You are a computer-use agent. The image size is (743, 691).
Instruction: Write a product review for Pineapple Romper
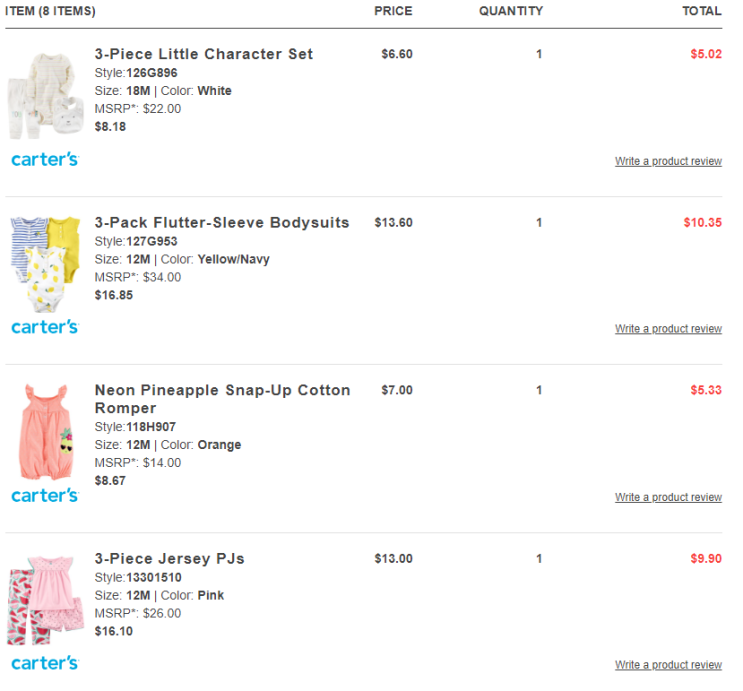coord(668,497)
